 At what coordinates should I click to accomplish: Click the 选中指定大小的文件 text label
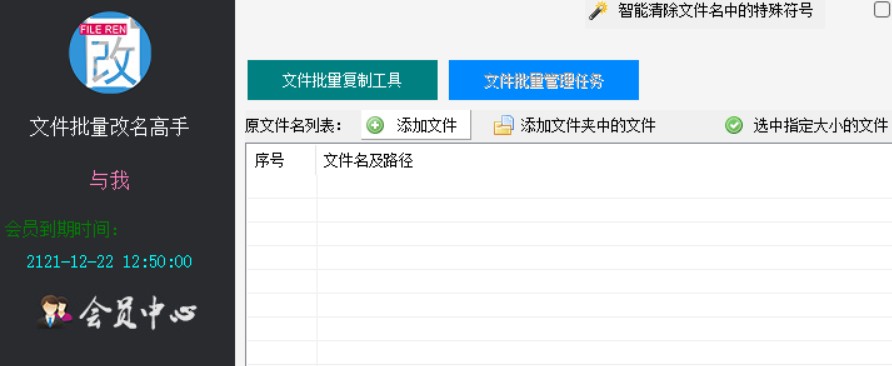(821, 125)
